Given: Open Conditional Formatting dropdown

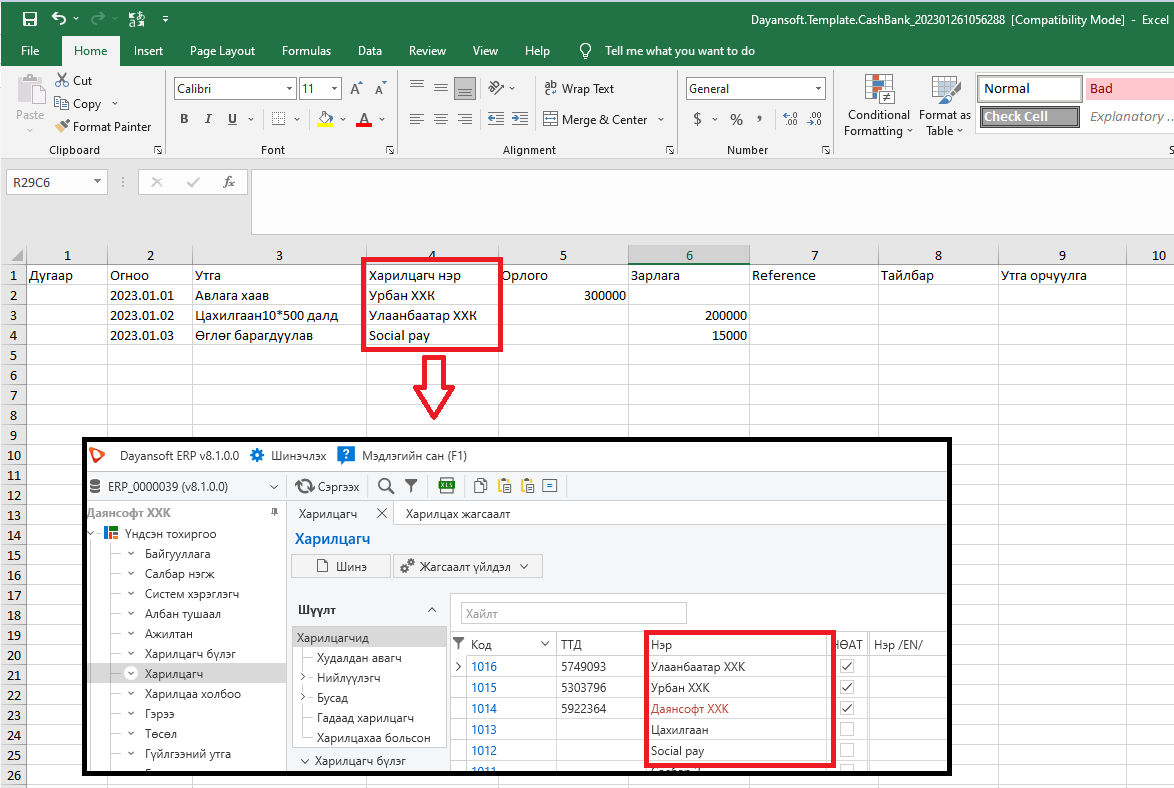Looking at the screenshot, I should point(878,106).
